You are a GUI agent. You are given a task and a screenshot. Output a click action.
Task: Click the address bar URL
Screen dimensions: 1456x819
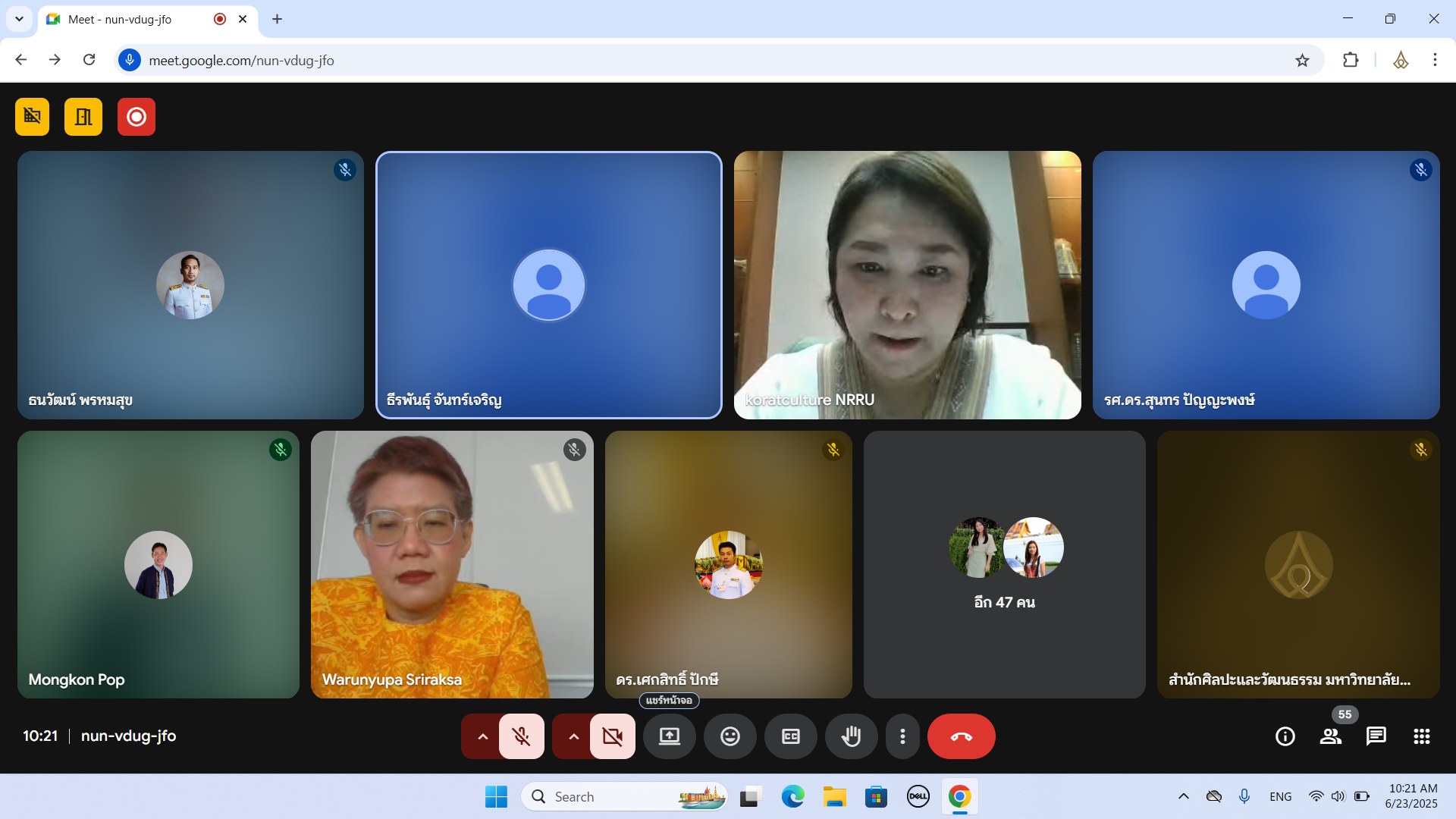click(x=241, y=61)
